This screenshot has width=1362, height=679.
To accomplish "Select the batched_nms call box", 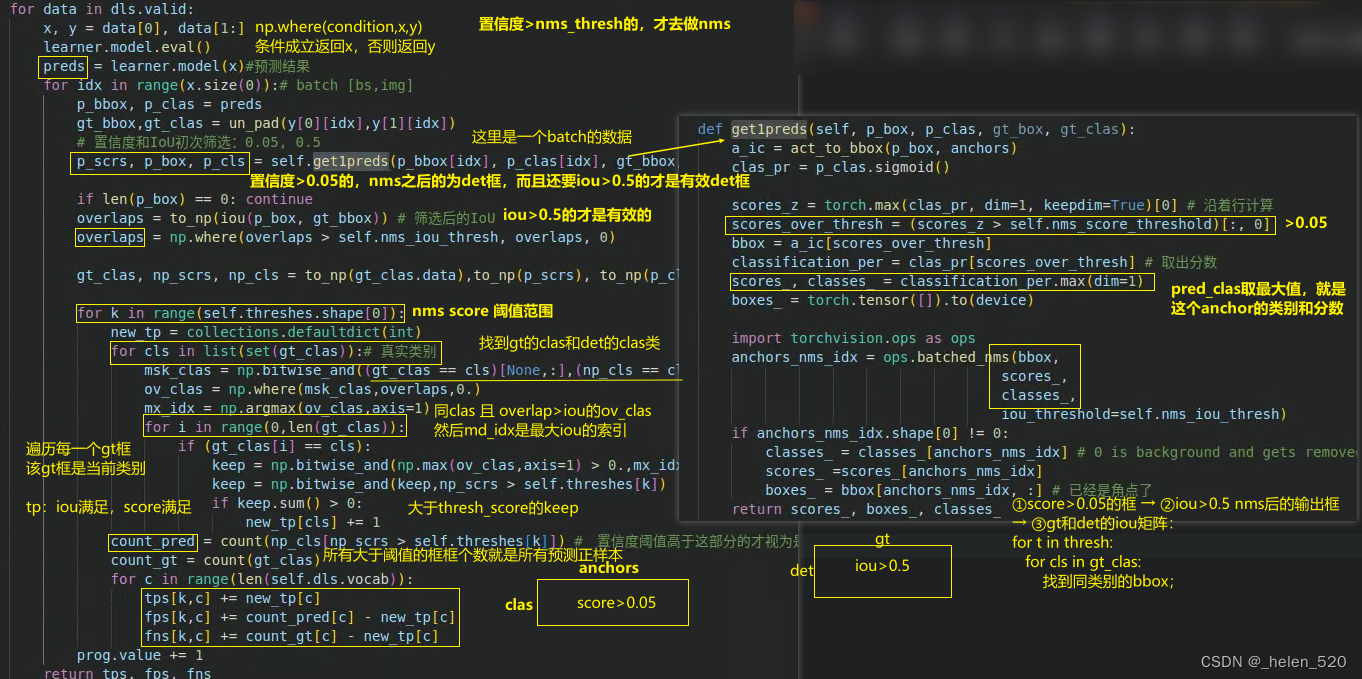I will (x=1034, y=376).
